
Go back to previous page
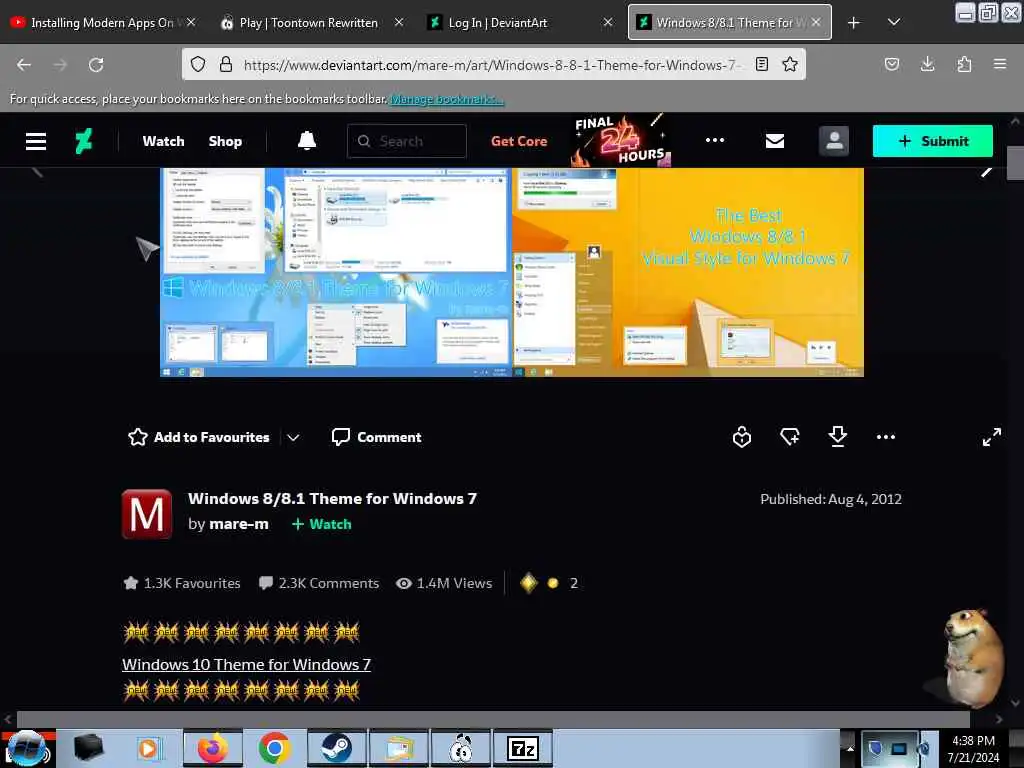pos(24,65)
